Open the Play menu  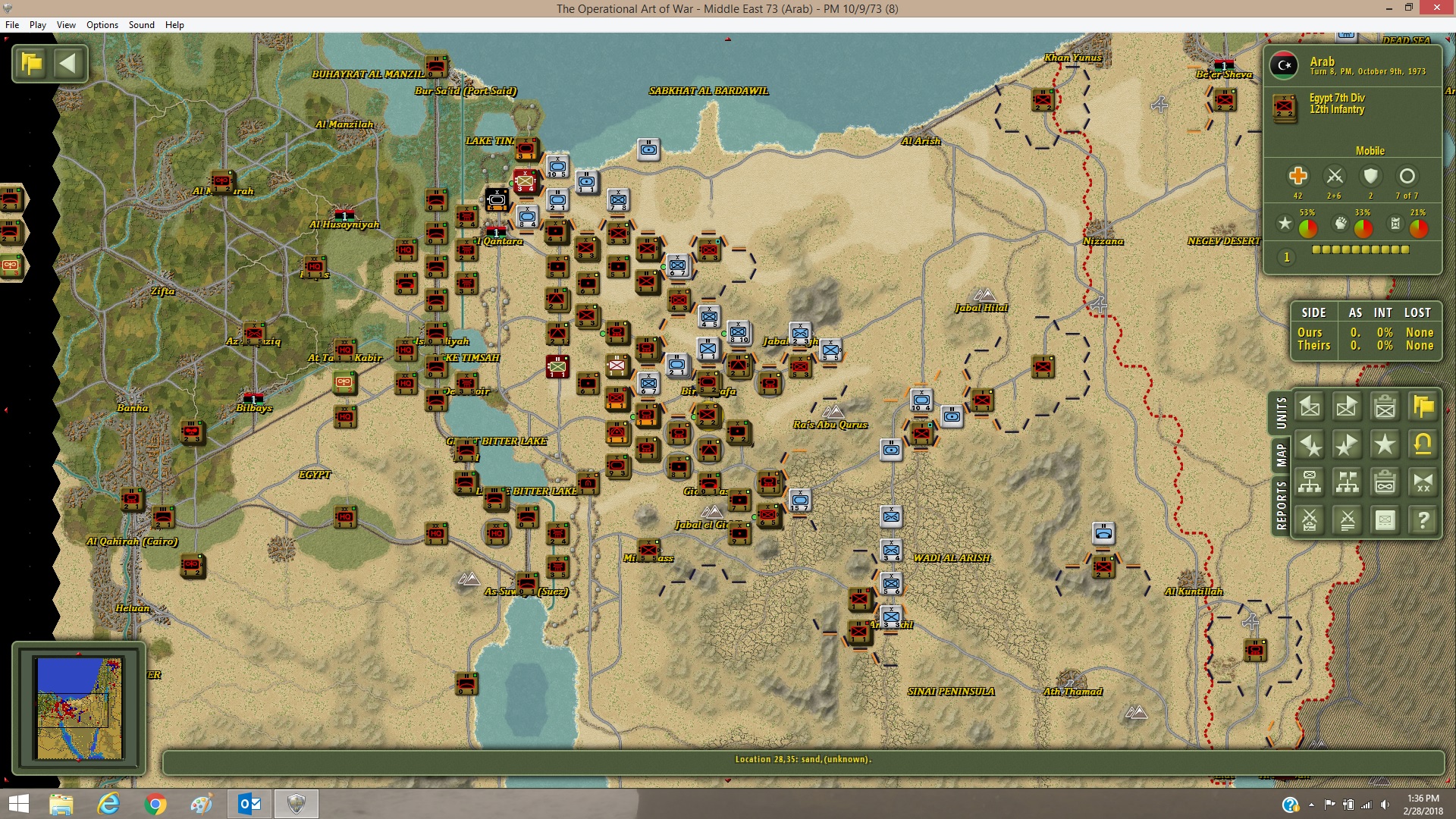pos(38,25)
